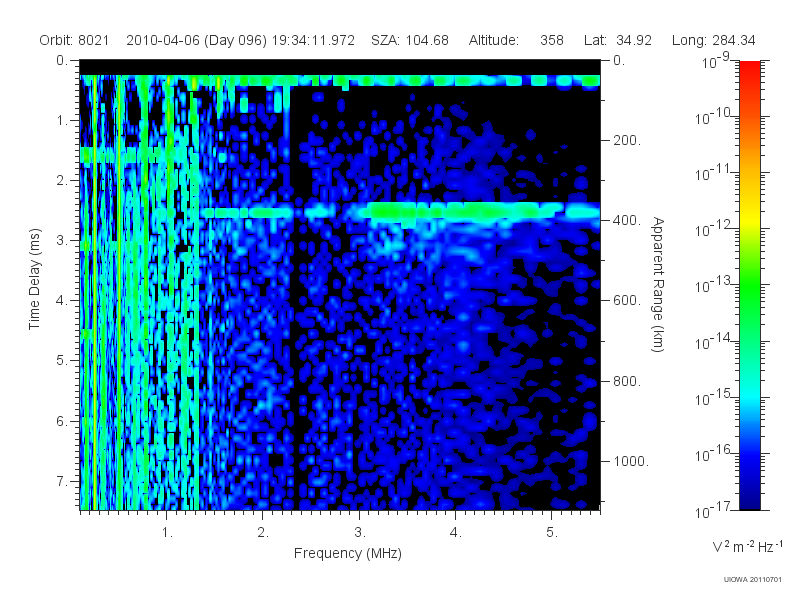The width and height of the screenshot is (800, 600).
Task: Click the colorbar label 10^-13
Action: pyautogui.click(x=713, y=285)
